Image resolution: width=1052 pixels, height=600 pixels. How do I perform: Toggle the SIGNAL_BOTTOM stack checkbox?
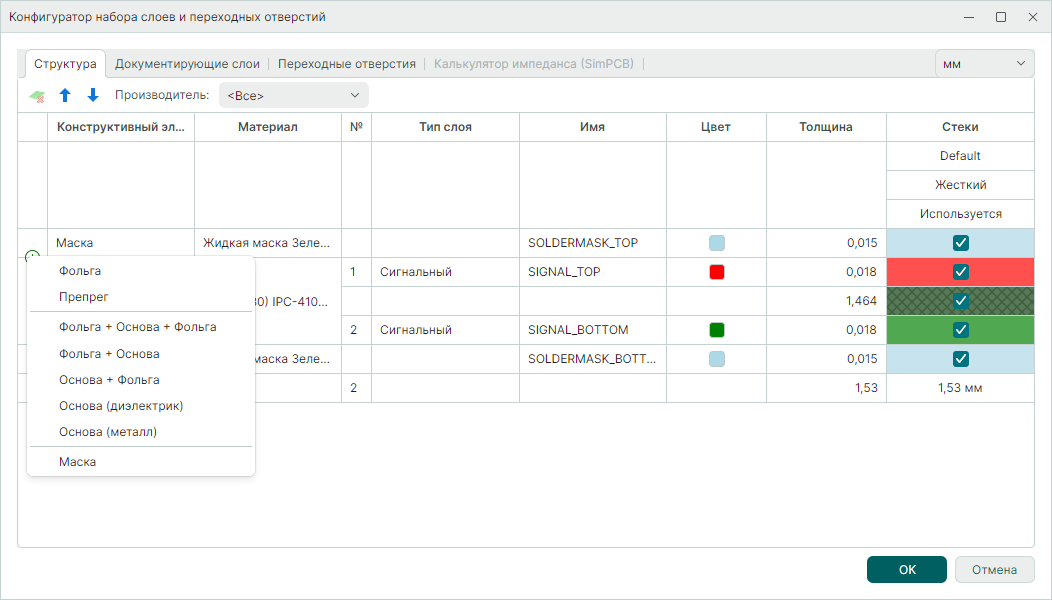click(960, 330)
